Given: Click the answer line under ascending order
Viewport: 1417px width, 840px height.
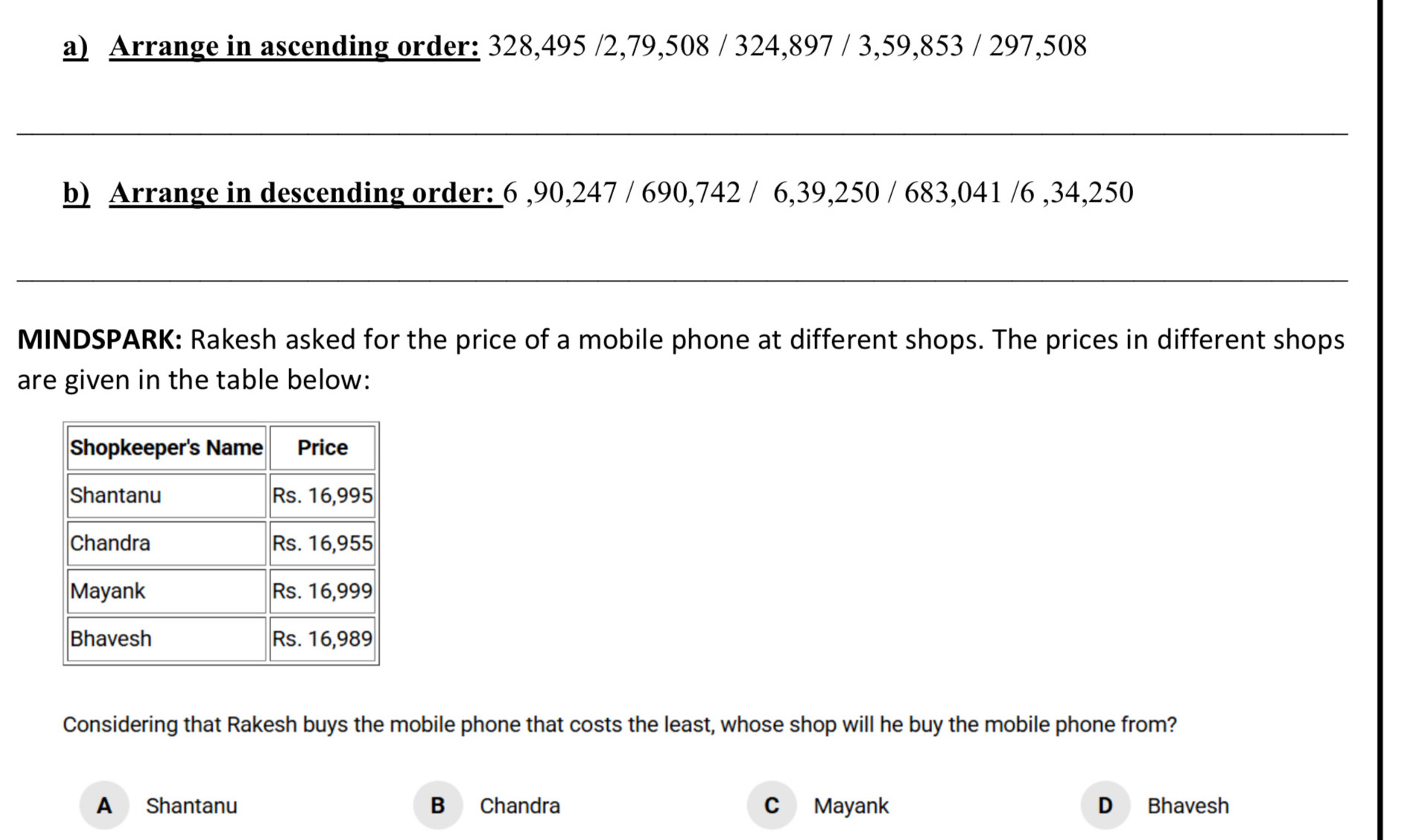Looking at the screenshot, I should tap(682, 134).
